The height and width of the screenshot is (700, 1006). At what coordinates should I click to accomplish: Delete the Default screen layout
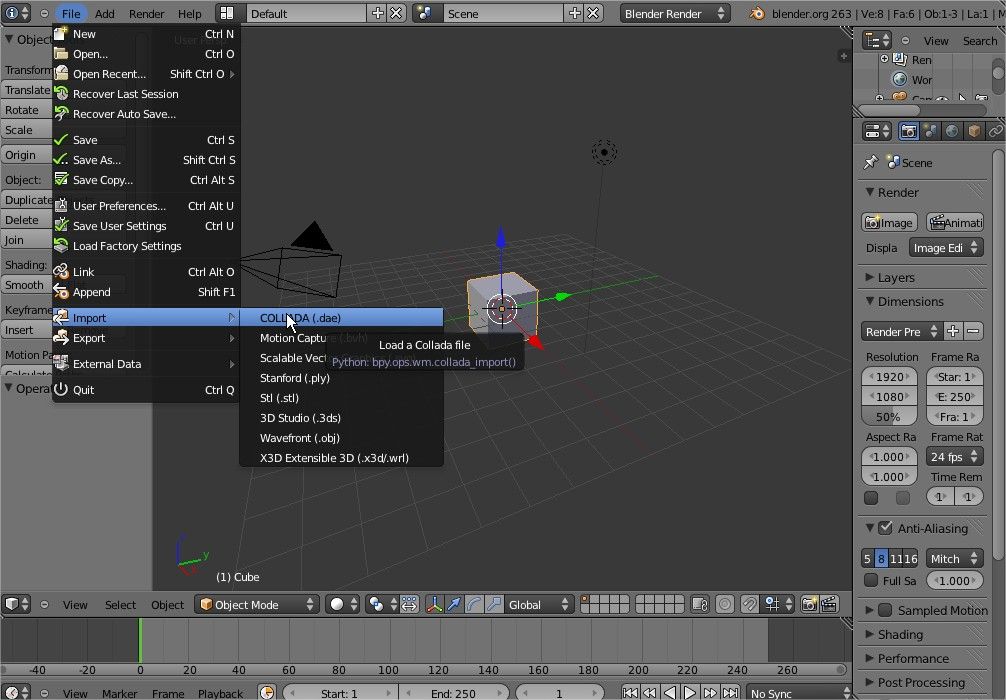coord(397,13)
